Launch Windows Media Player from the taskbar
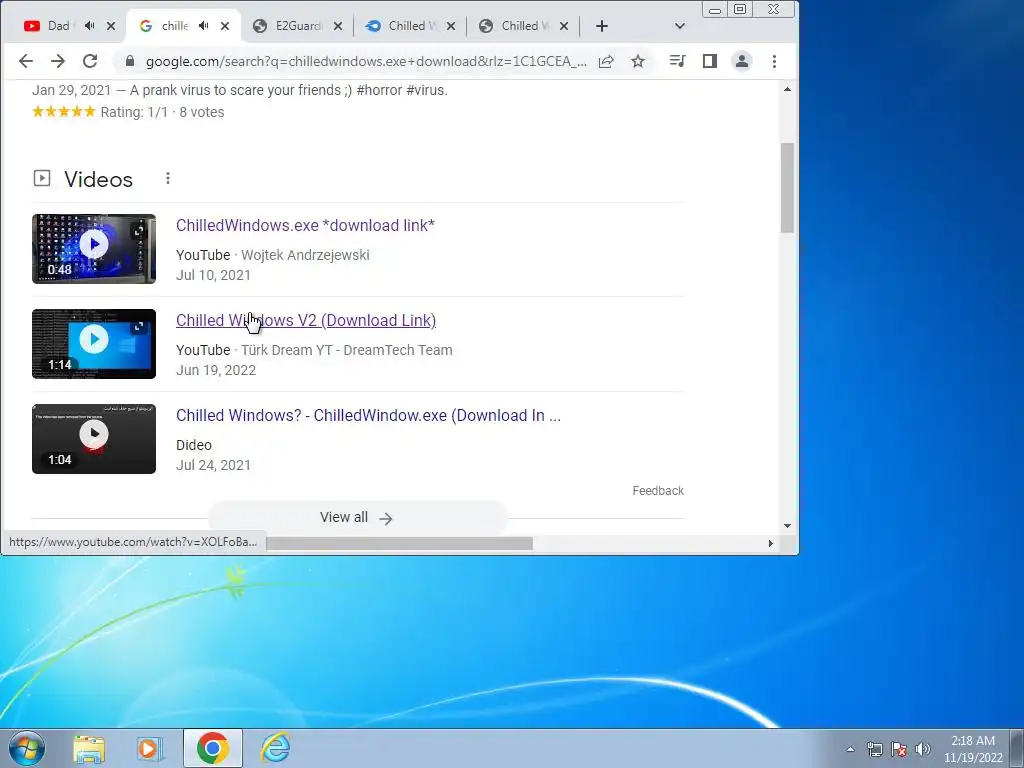The image size is (1024, 768). point(150,748)
